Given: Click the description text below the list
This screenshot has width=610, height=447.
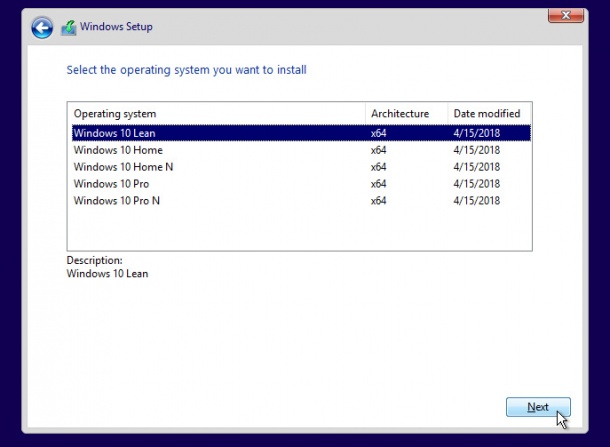Looking at the screenshot, I should (107, 273).
